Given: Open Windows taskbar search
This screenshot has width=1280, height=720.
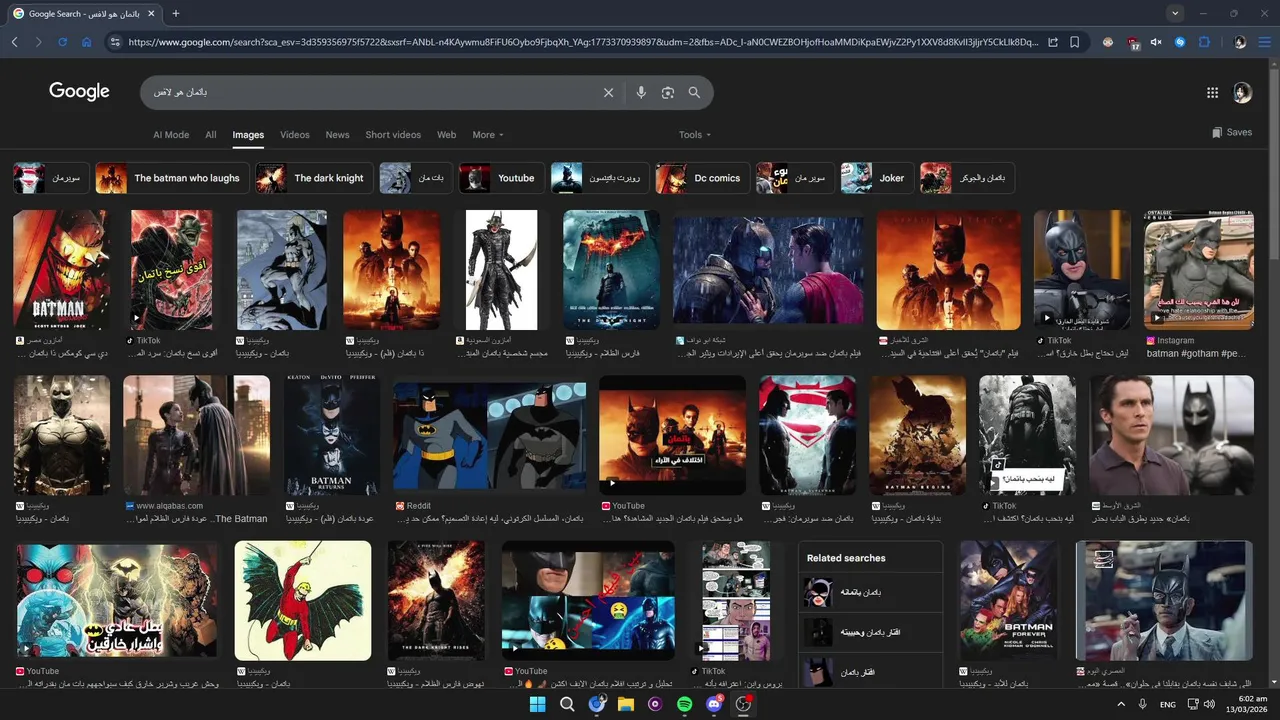Looking at the screenshot, I should click(x=567, y=704).
